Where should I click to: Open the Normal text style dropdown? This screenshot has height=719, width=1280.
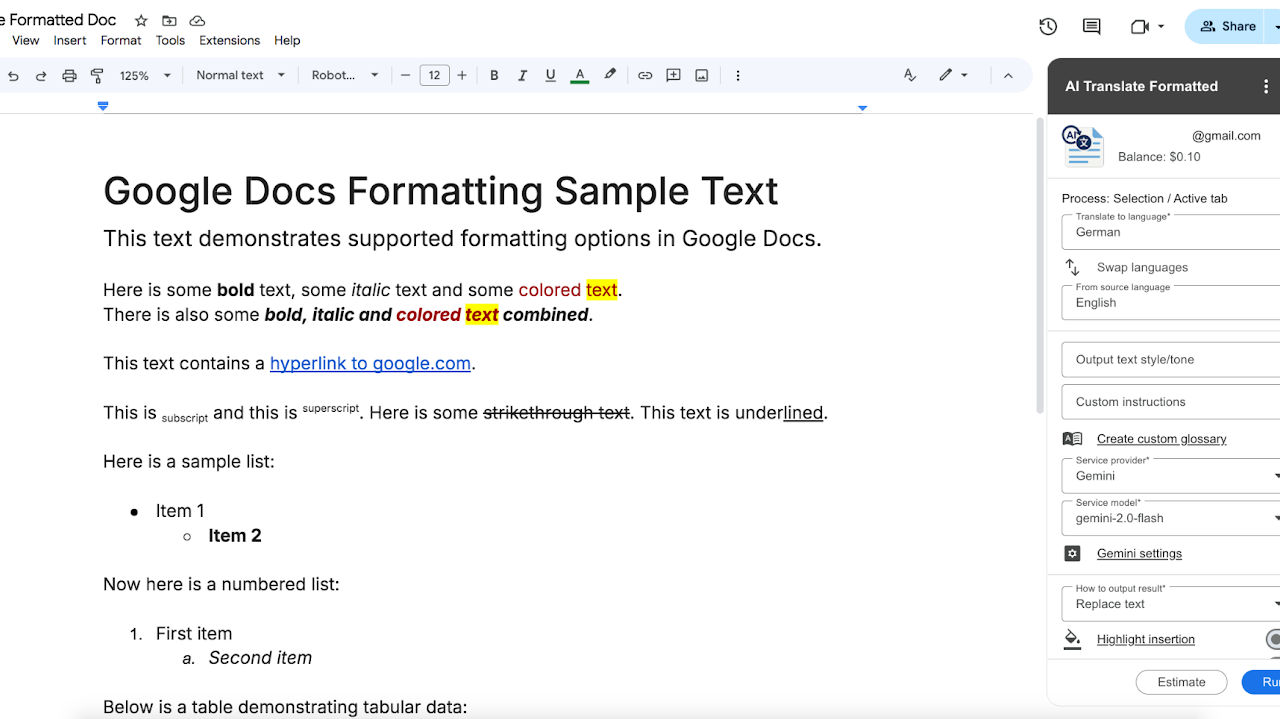coord(241,76)
